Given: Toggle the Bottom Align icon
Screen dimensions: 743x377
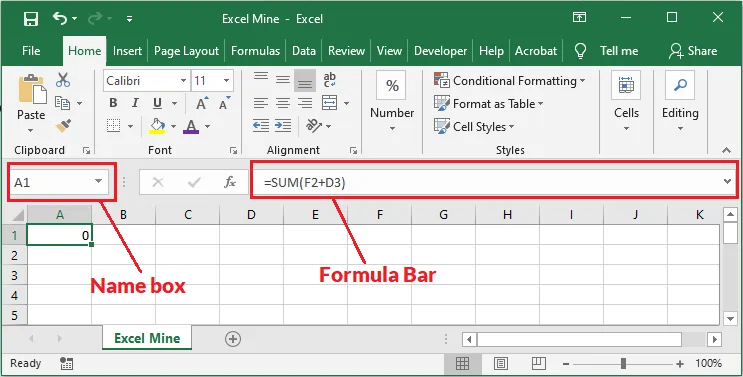Looking at the screenshot, I should pyautogui.click(x=305, y=81).
